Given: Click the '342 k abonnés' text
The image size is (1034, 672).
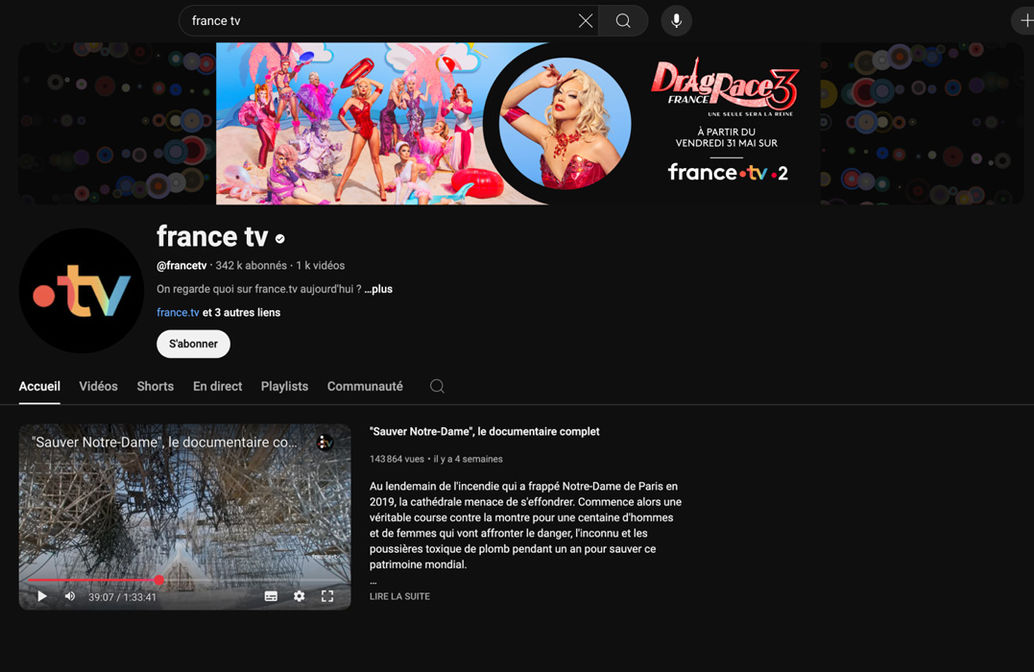Looking at the screenshot, I should [251, 266].
